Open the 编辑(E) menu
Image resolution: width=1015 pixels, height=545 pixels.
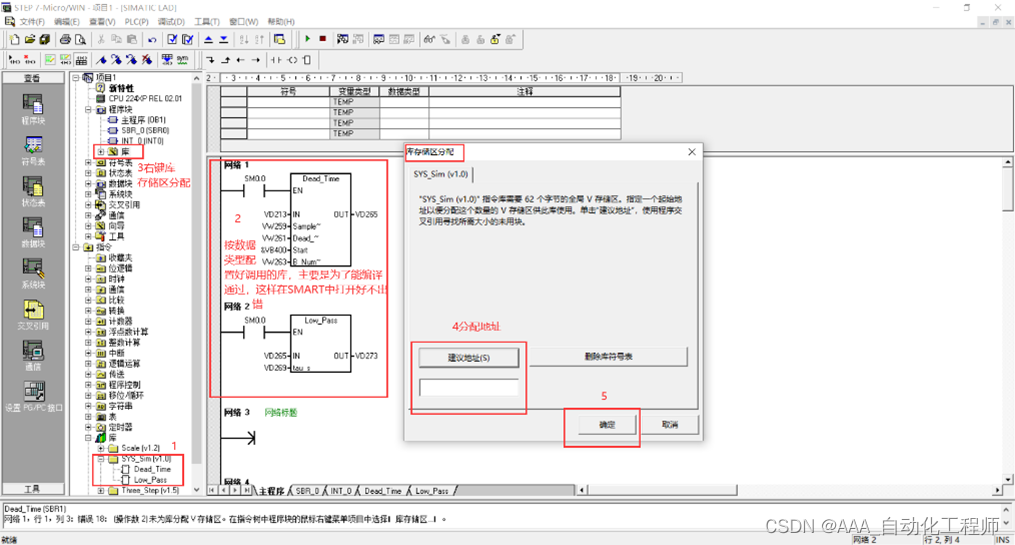(67, 22)
